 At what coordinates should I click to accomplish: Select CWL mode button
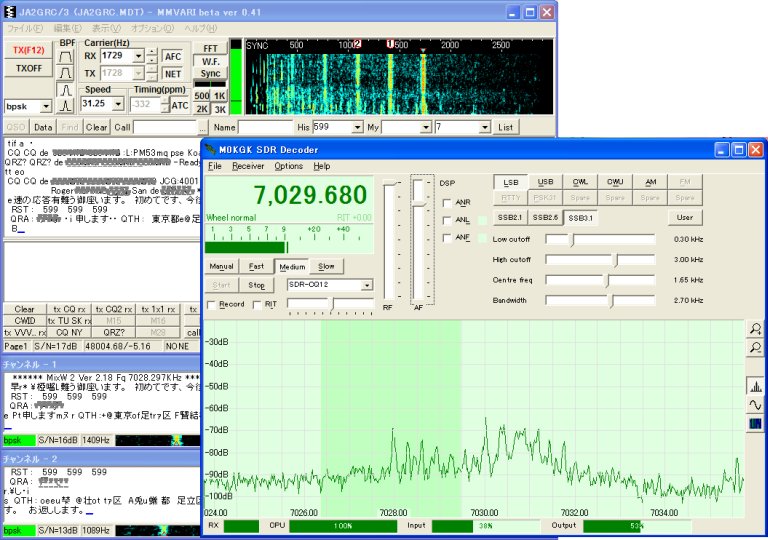tap(580, 182)
